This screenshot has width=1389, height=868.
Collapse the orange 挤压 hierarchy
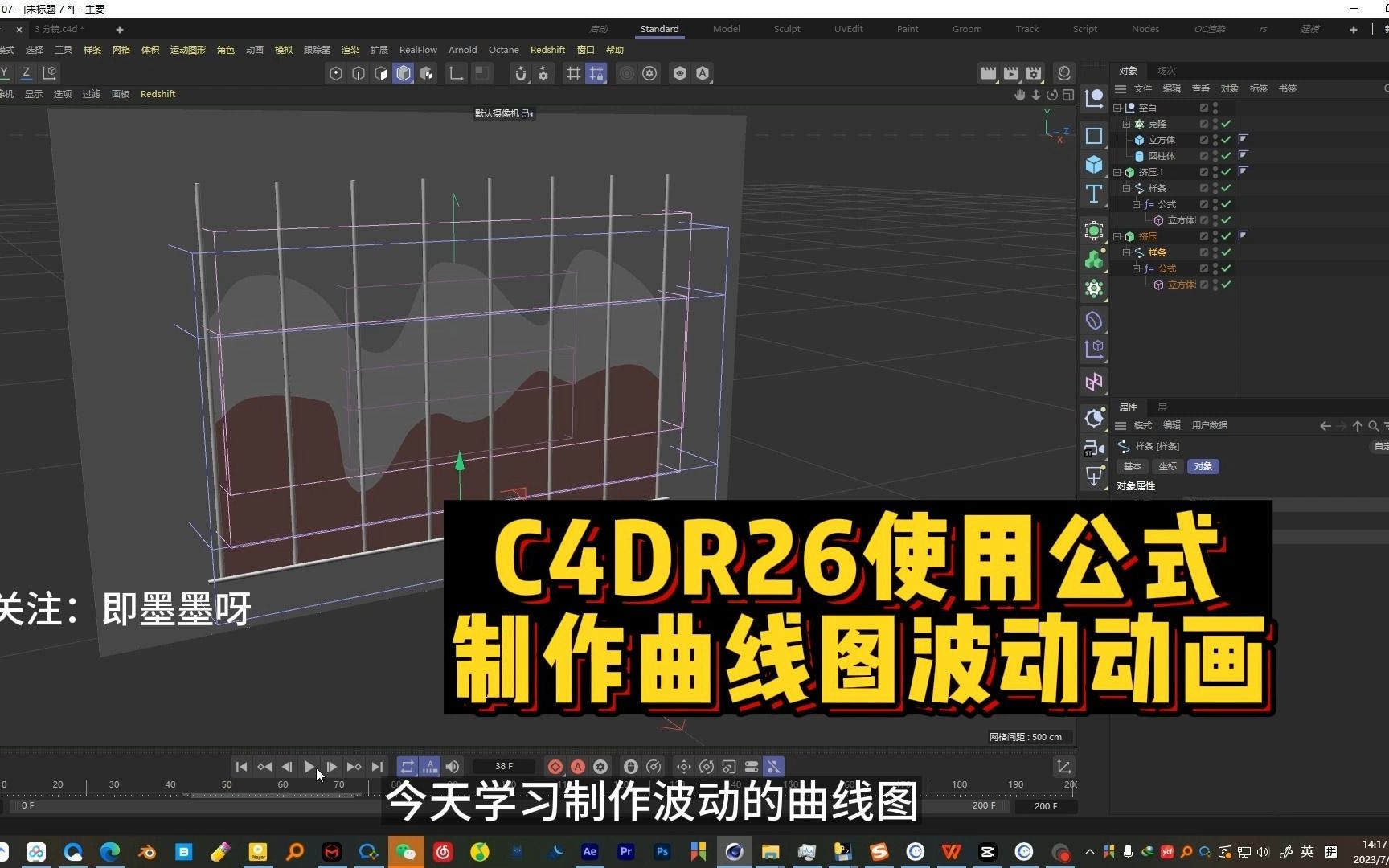click(1117, 236)
